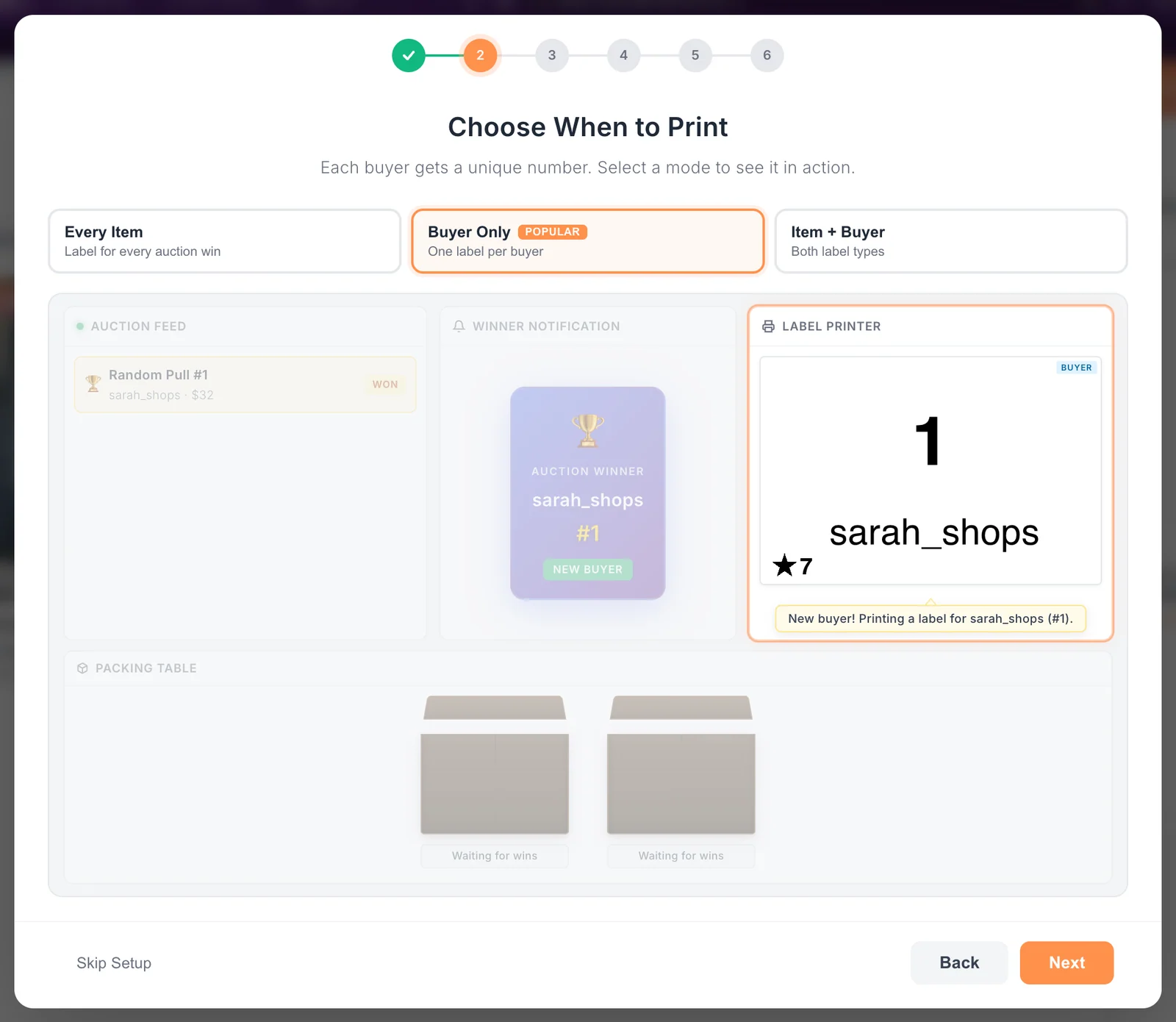
Task: Click the trophy on the auction winner card
Action: click(588, 431)
